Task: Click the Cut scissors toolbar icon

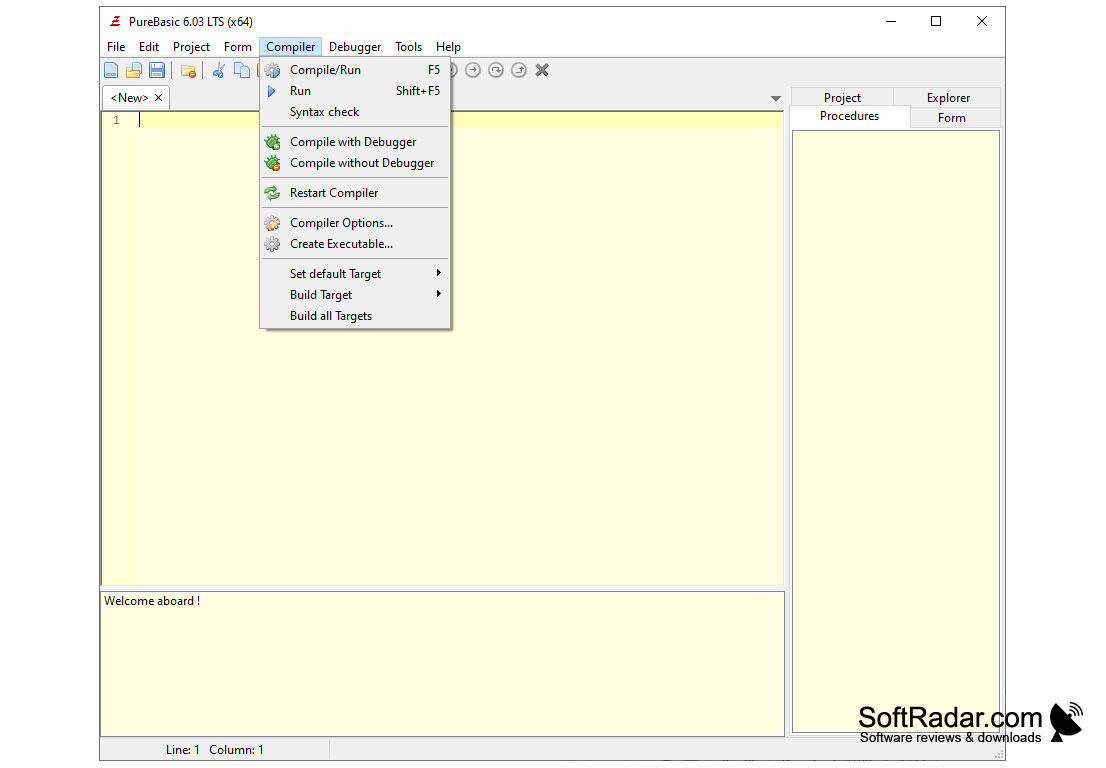Action: (219, 70)
